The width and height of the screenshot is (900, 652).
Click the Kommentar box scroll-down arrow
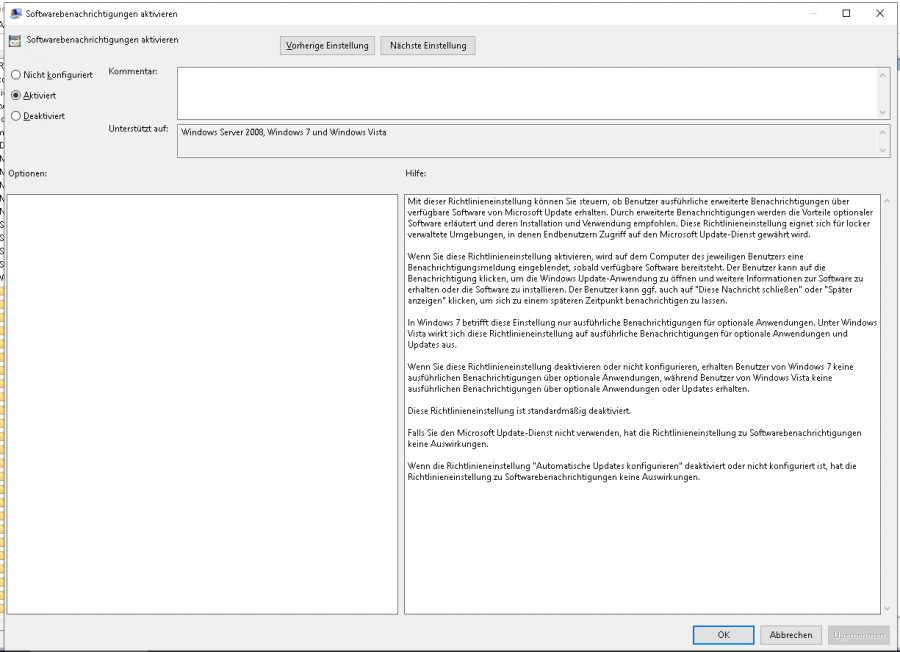[883, 112]
